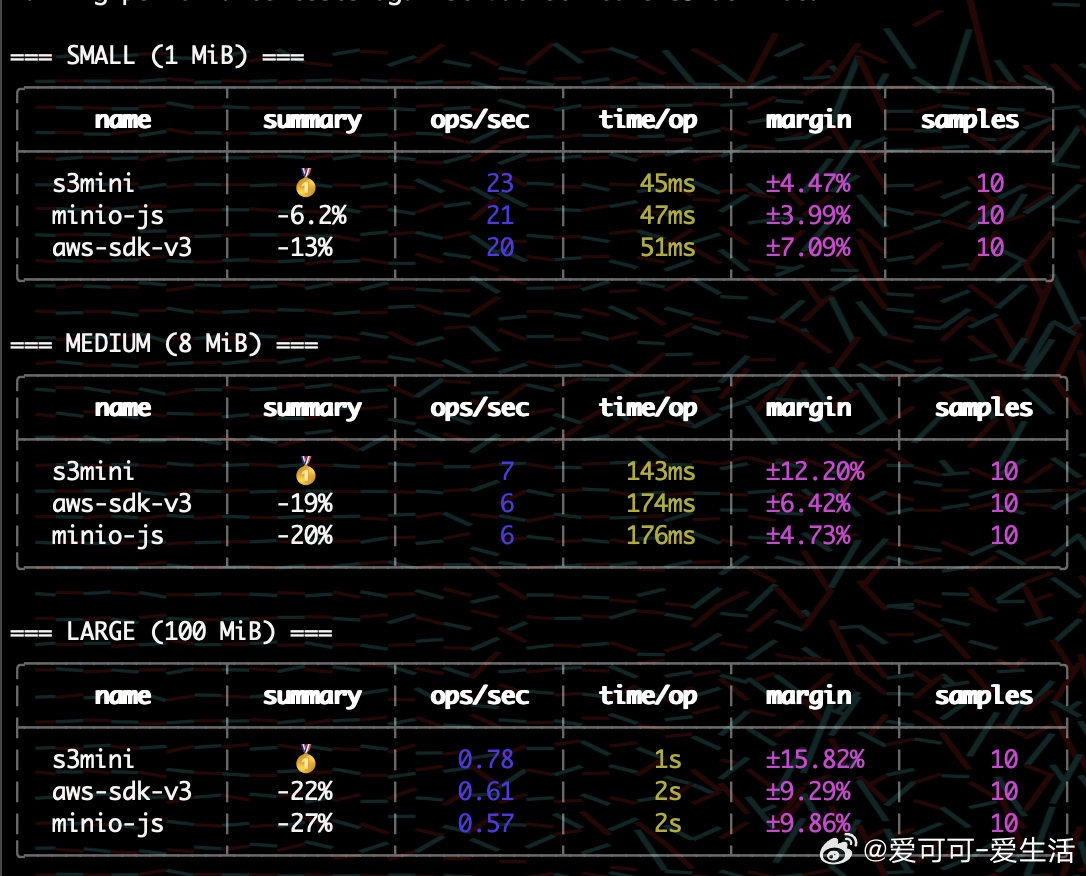Select minio-js name in MEDIUM table
The width and height of the screenshot is (1086, 876).
pyautogui.click(x=108, y=536)
